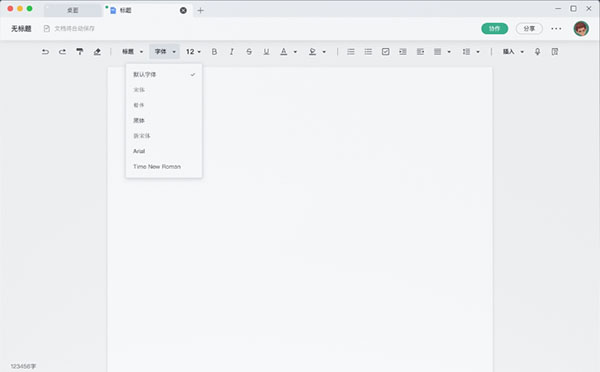The width and height of the screenshot is (600, 372).
Task: Click the redo arrow icon
Action: coord(62,52)
